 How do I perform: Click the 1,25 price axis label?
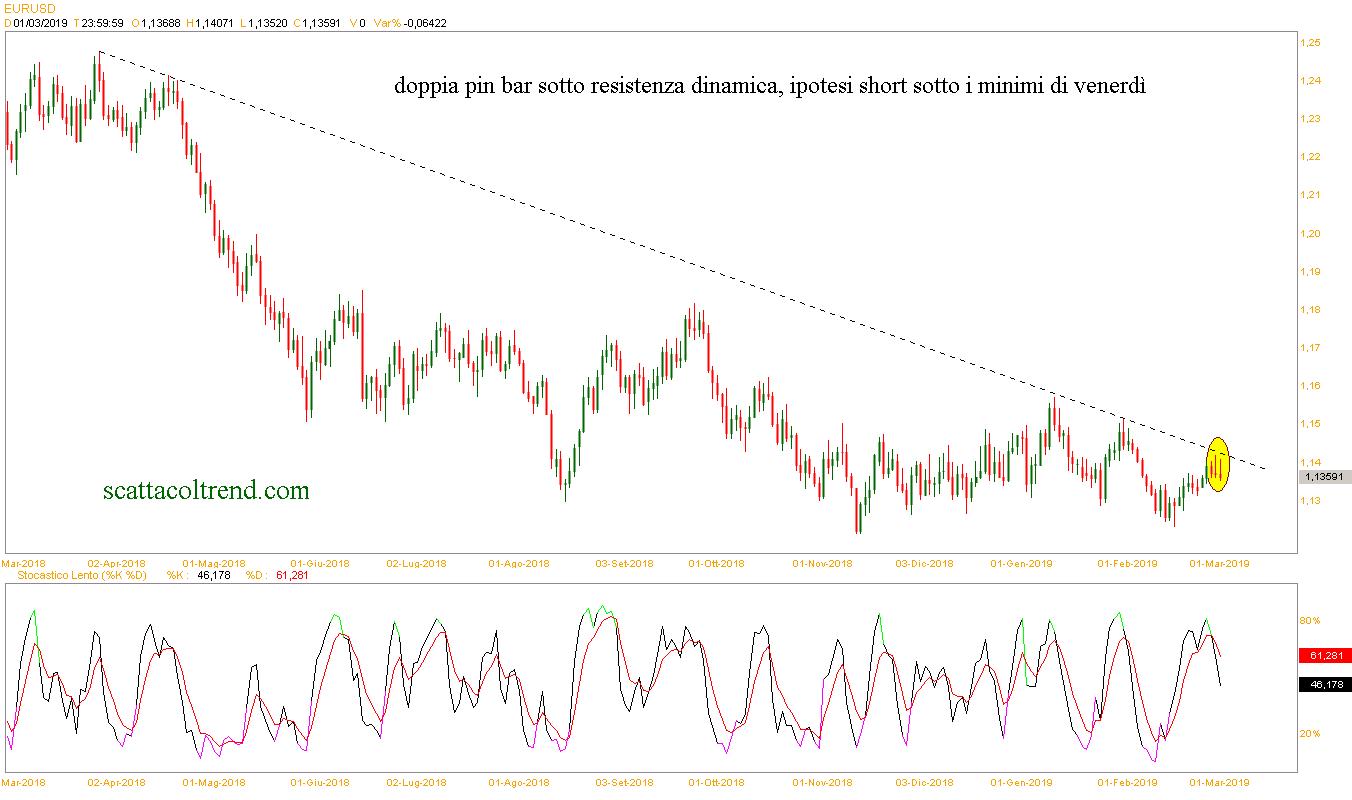[1309, 43]
